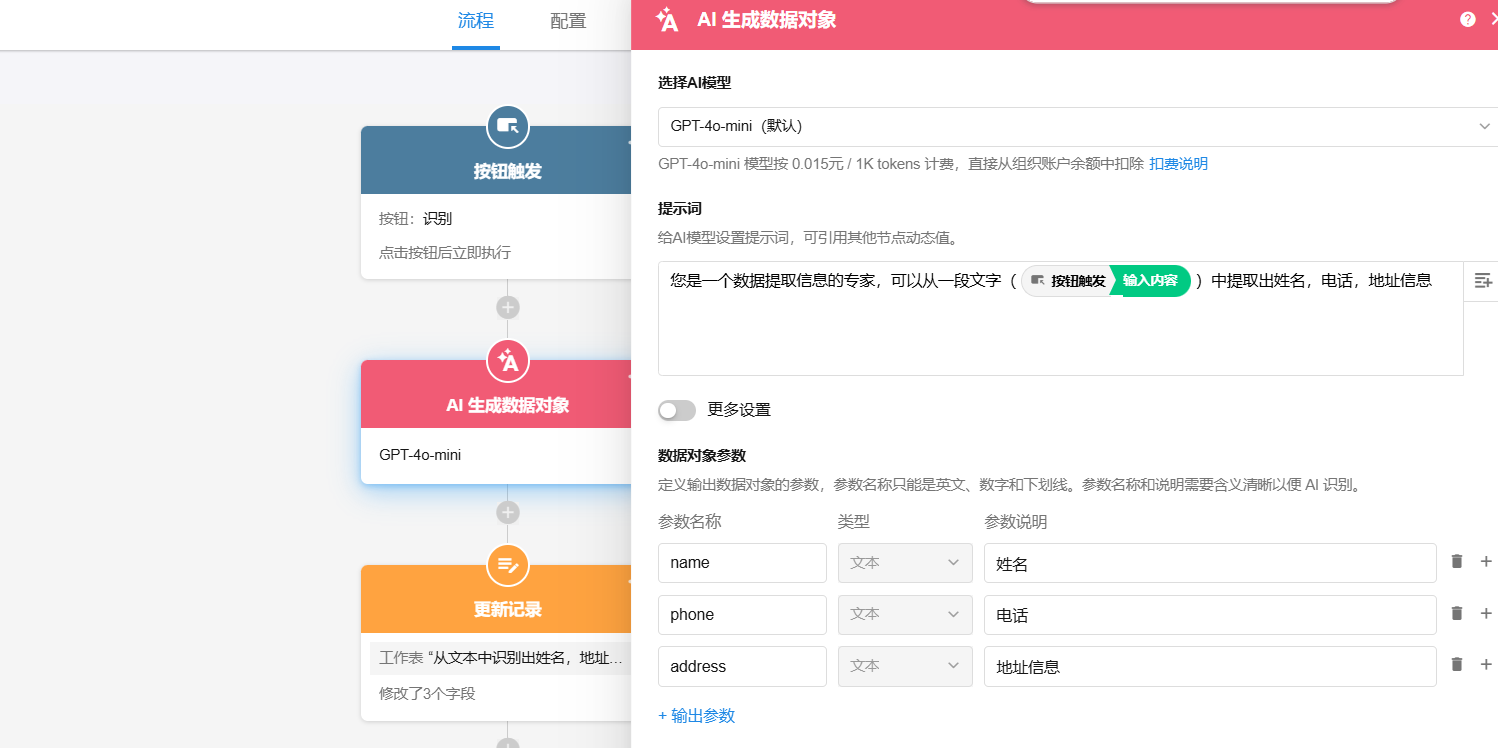The width and height of the screenshot is (1498, 748).
Task: Delete the phone parameter row
Action: click(1457, 614)
